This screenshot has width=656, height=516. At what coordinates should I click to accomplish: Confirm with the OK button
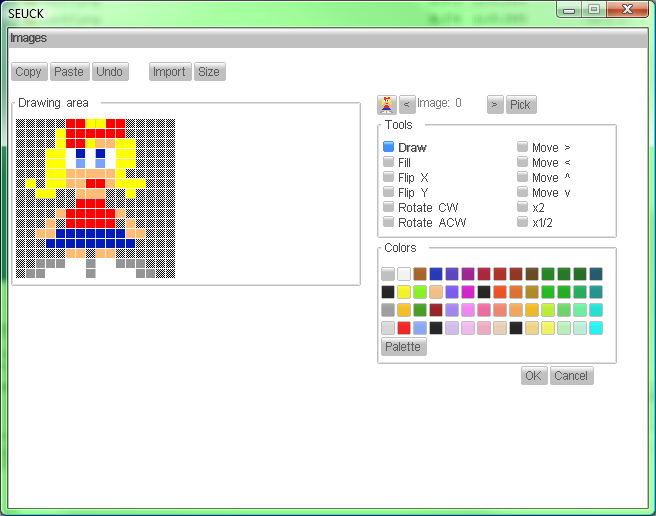534,375
